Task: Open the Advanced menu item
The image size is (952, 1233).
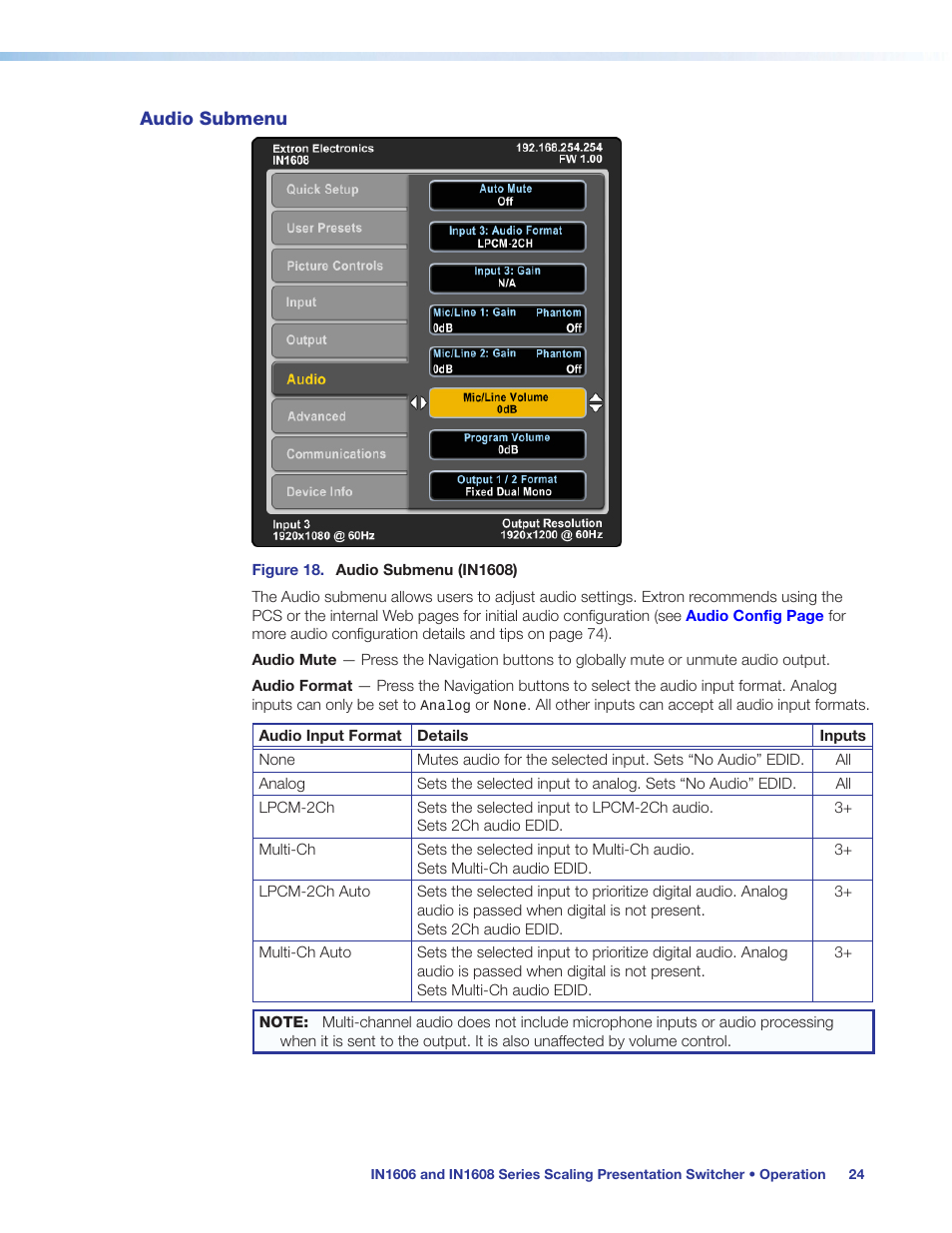Action: pos(339,416)
